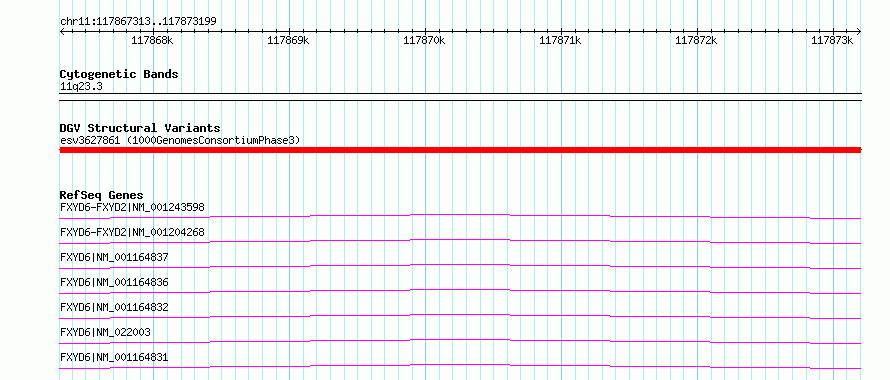
Task: Select the Cytogenetic Bands track title
Action: [119, 74]
